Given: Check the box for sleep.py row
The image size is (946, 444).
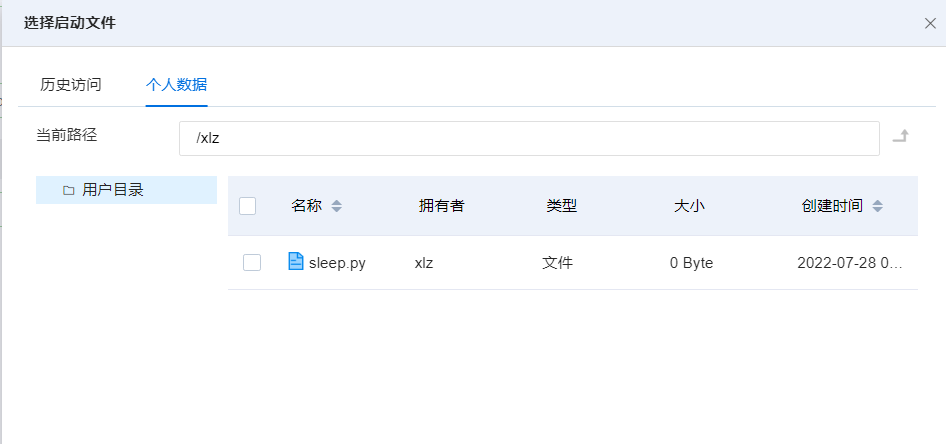Looking at the screenshot, I should [x=252, y=262].
